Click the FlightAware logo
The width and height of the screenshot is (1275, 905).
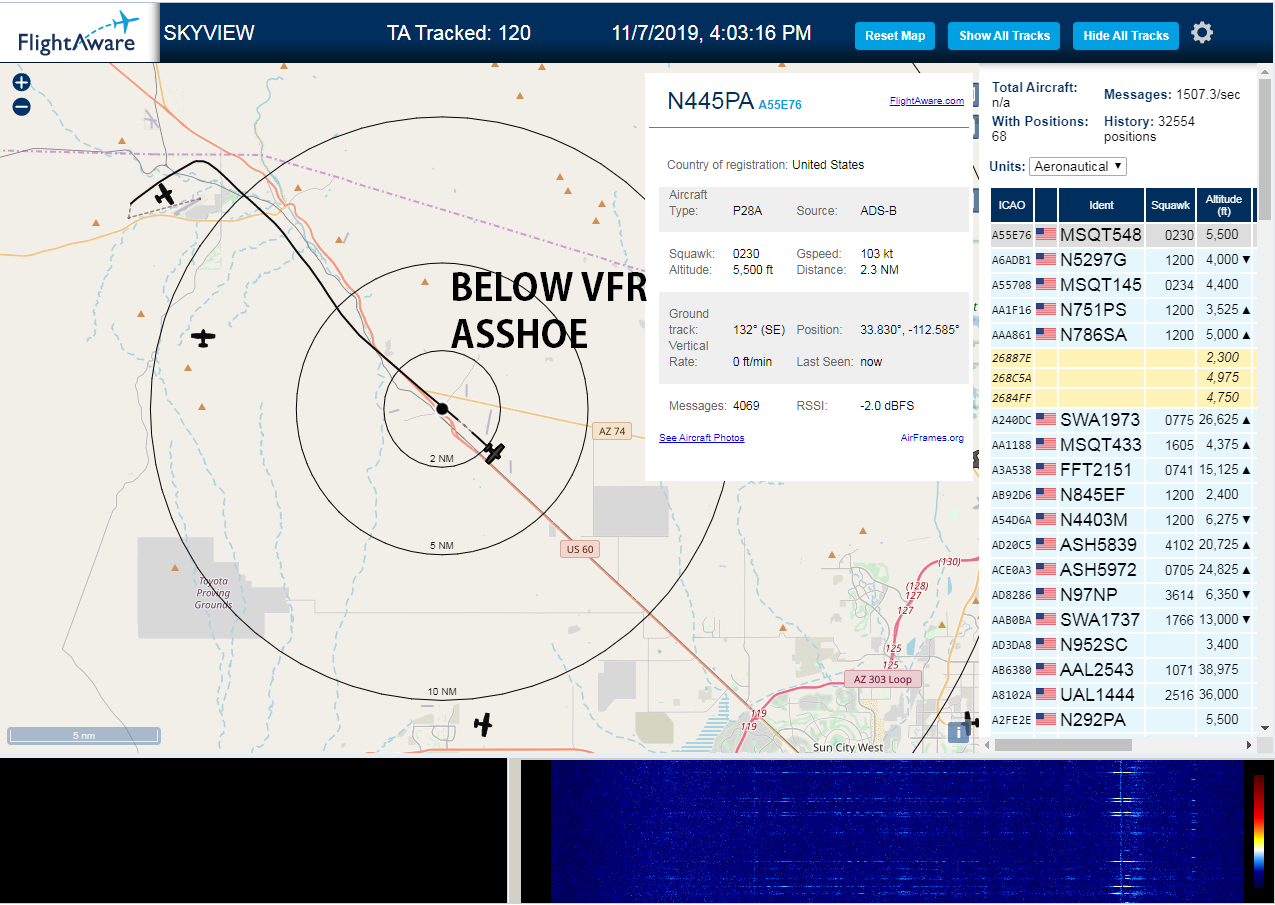(78, 33)
